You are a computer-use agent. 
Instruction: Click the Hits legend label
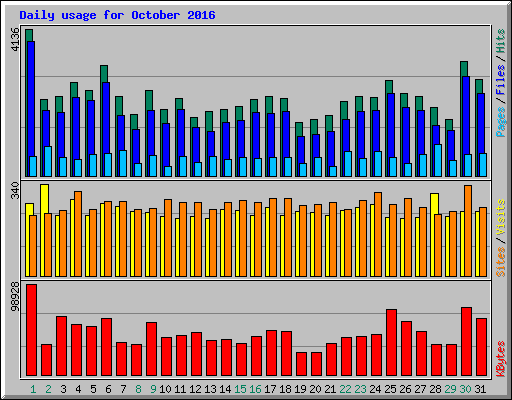[501, 41]
